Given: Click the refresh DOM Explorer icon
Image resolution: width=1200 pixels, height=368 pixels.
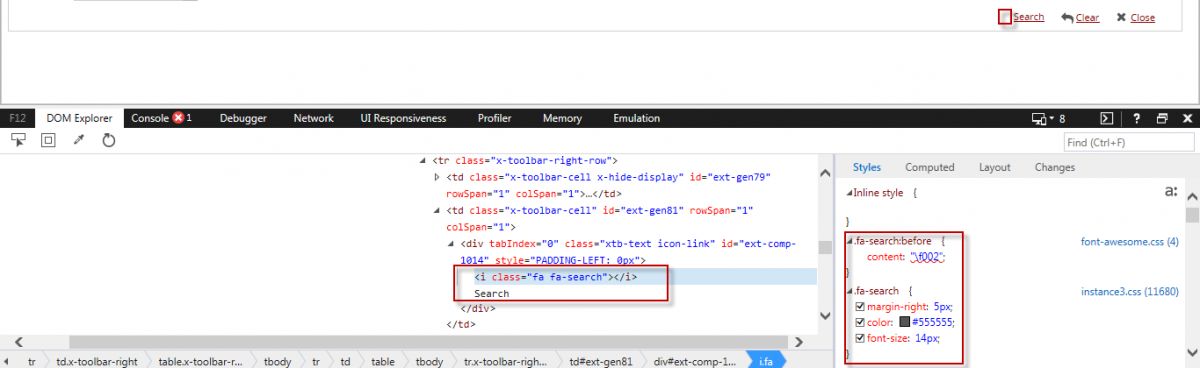Looking at the screenshot, I should [x=109, y=141].
